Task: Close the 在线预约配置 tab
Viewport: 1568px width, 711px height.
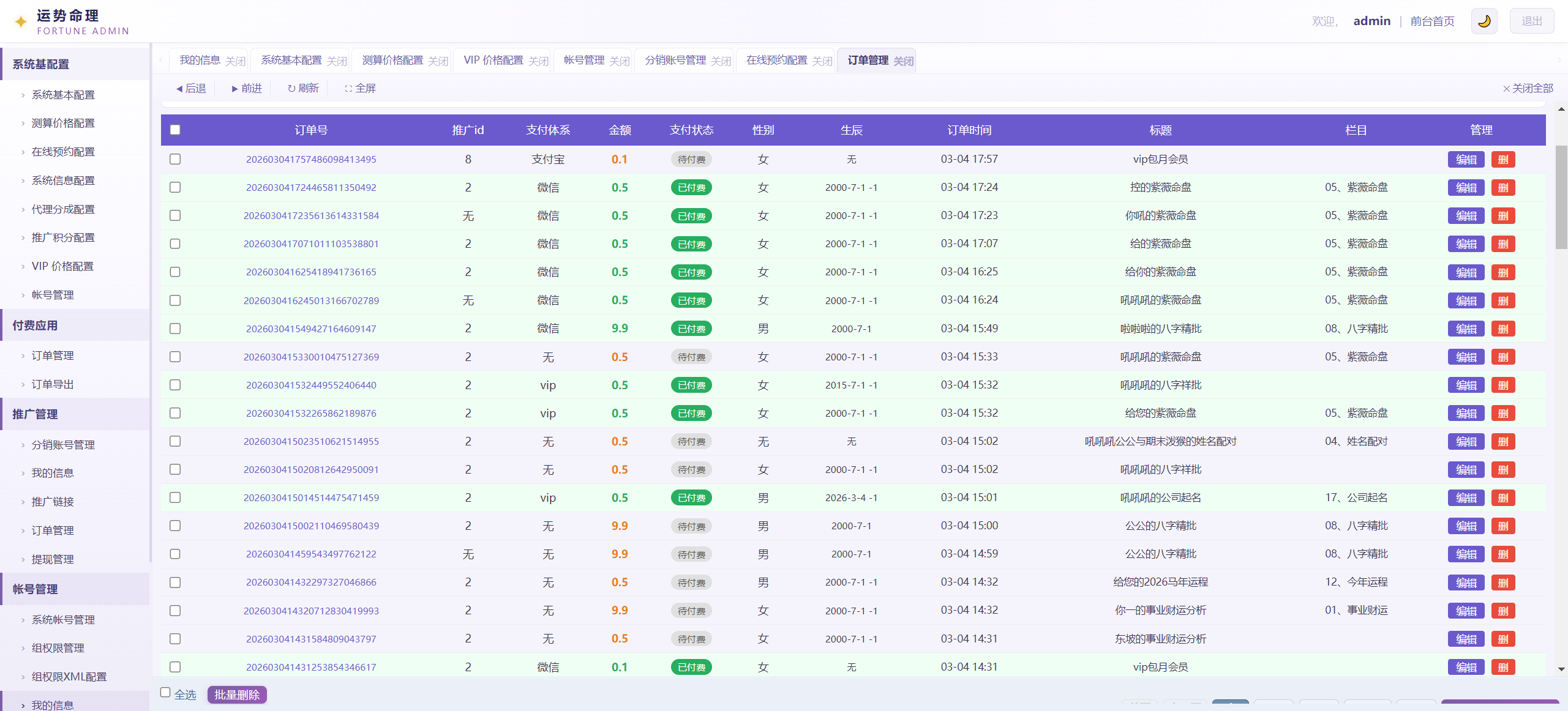Action: pos(822,61)
